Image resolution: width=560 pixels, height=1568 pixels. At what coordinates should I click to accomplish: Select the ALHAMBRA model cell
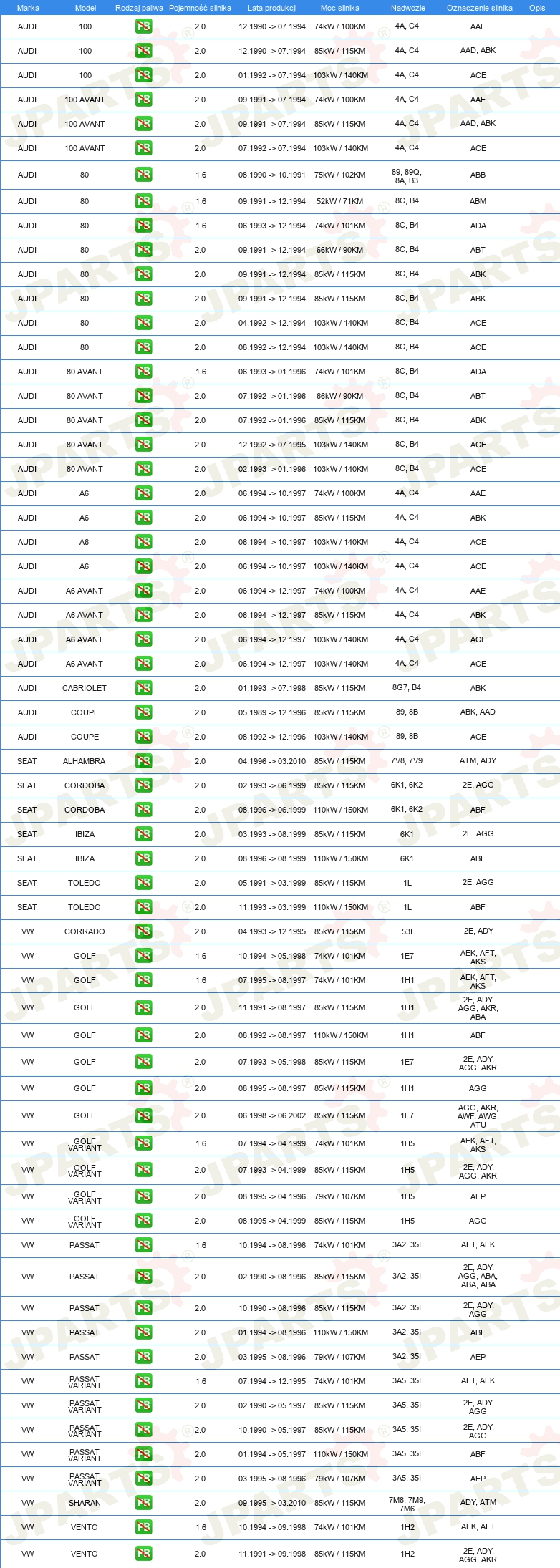pos(85,761)
